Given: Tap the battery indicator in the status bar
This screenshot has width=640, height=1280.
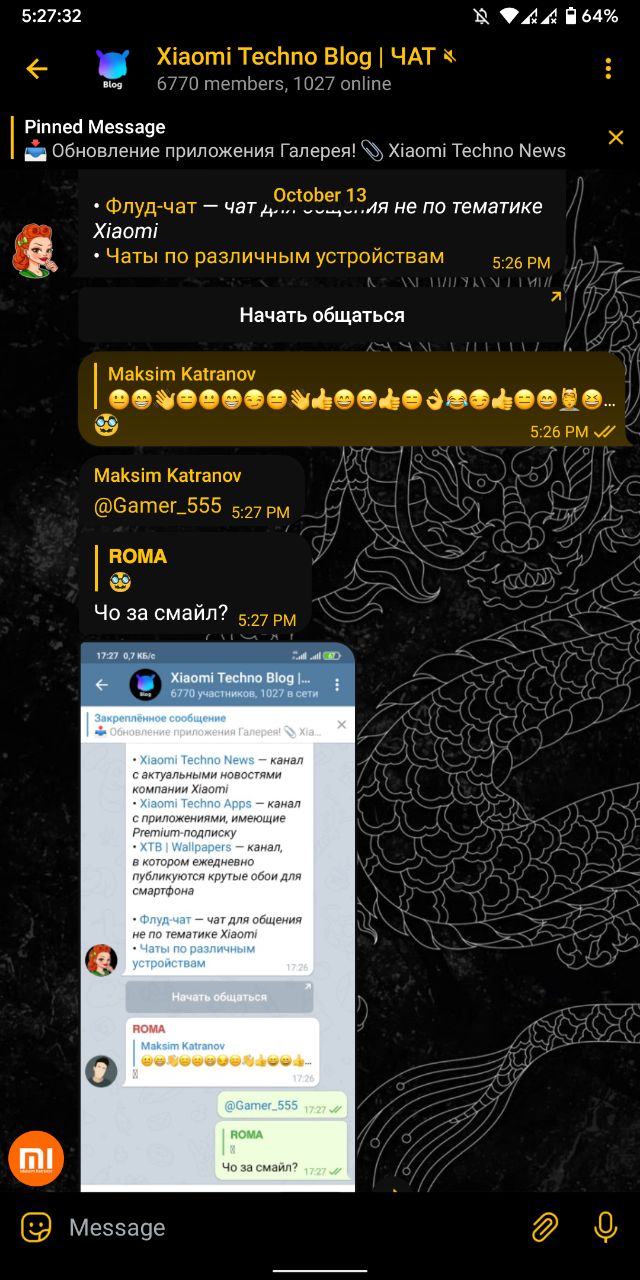Looking at the screenshot, I should coord(572,16).
